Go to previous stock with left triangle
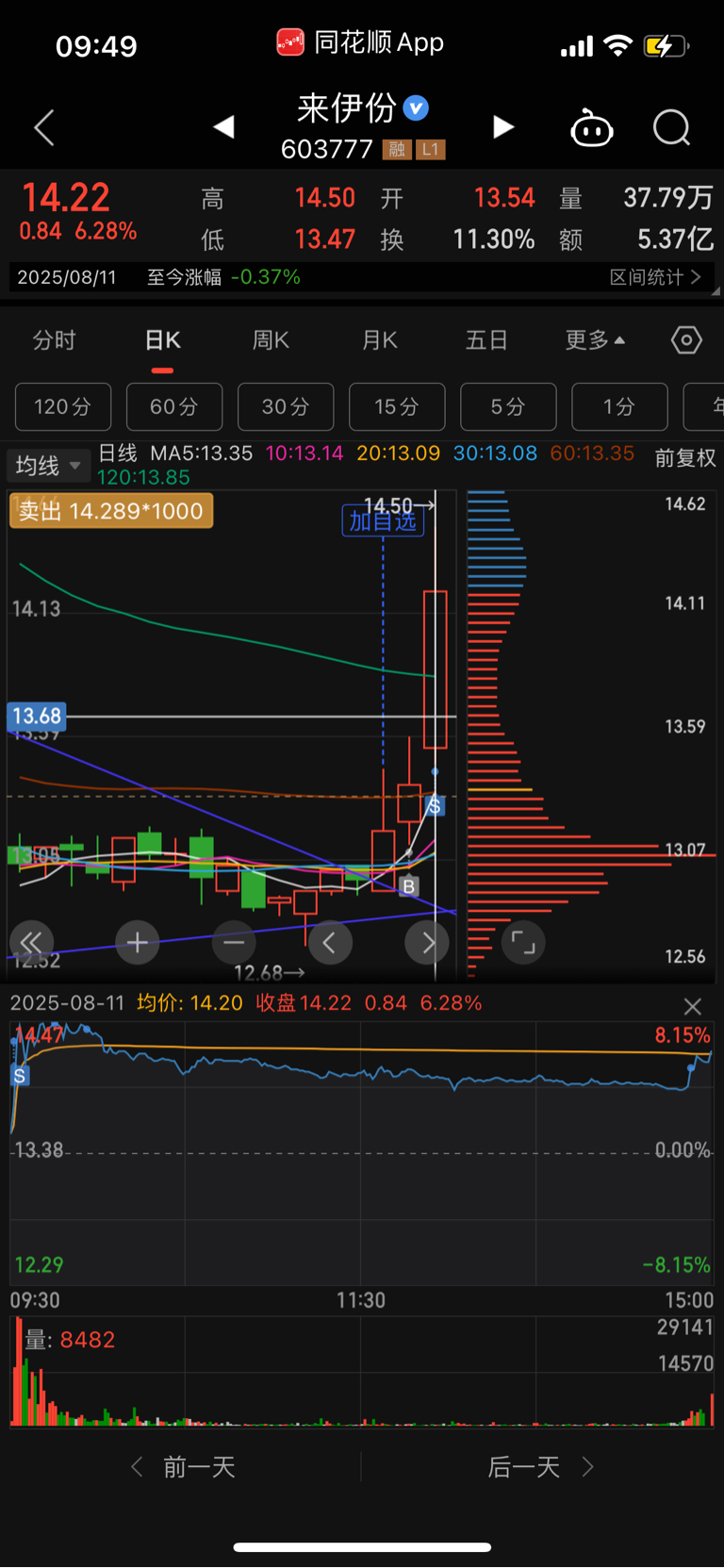The image size is (724, 1568). [x=223, y=126]
